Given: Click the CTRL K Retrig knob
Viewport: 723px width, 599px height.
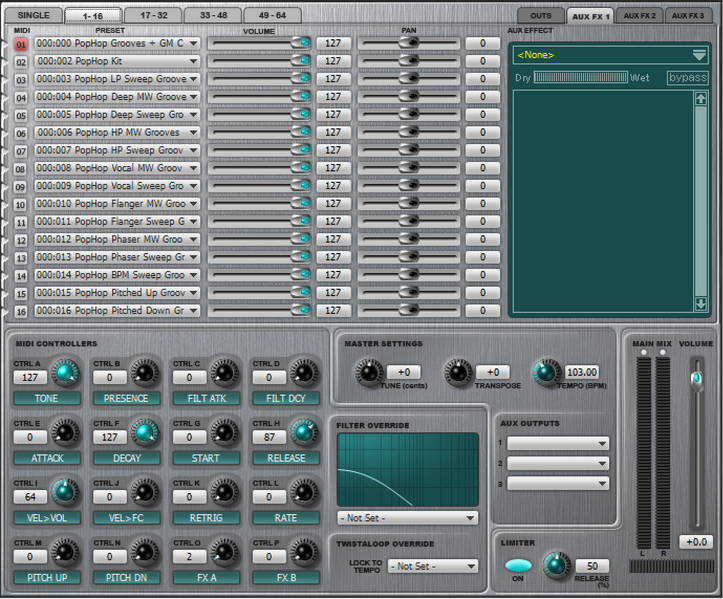Looking at the screenshot, I should pyautogui.click(x=224, y=492).
